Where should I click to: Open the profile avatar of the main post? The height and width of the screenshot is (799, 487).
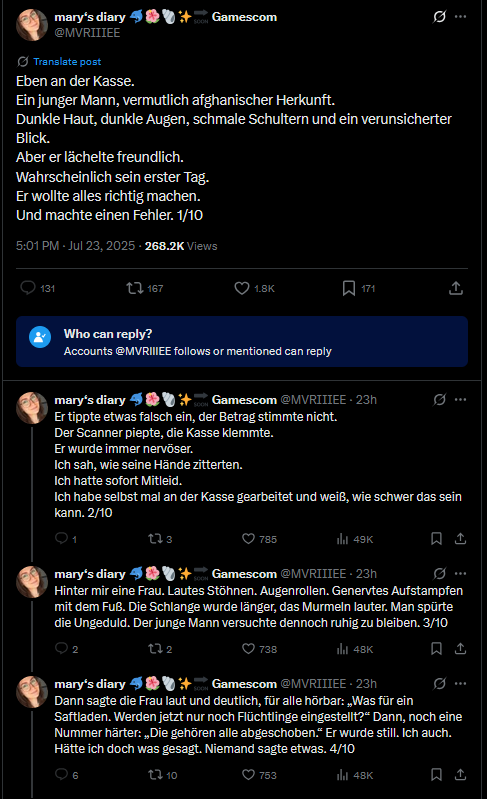(32, 24)
